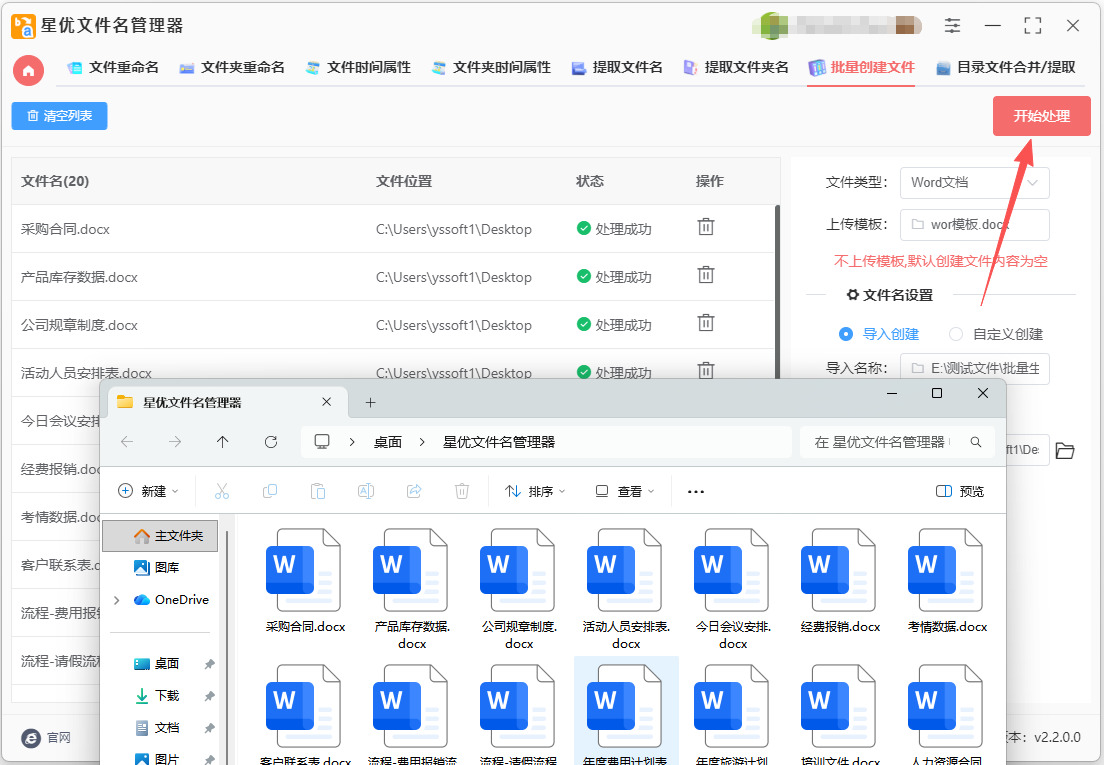This screenshot has height=765, width=1104.
Task: Click the Rename icon in Explorer toolbar
Action: (x=365, y=491)
